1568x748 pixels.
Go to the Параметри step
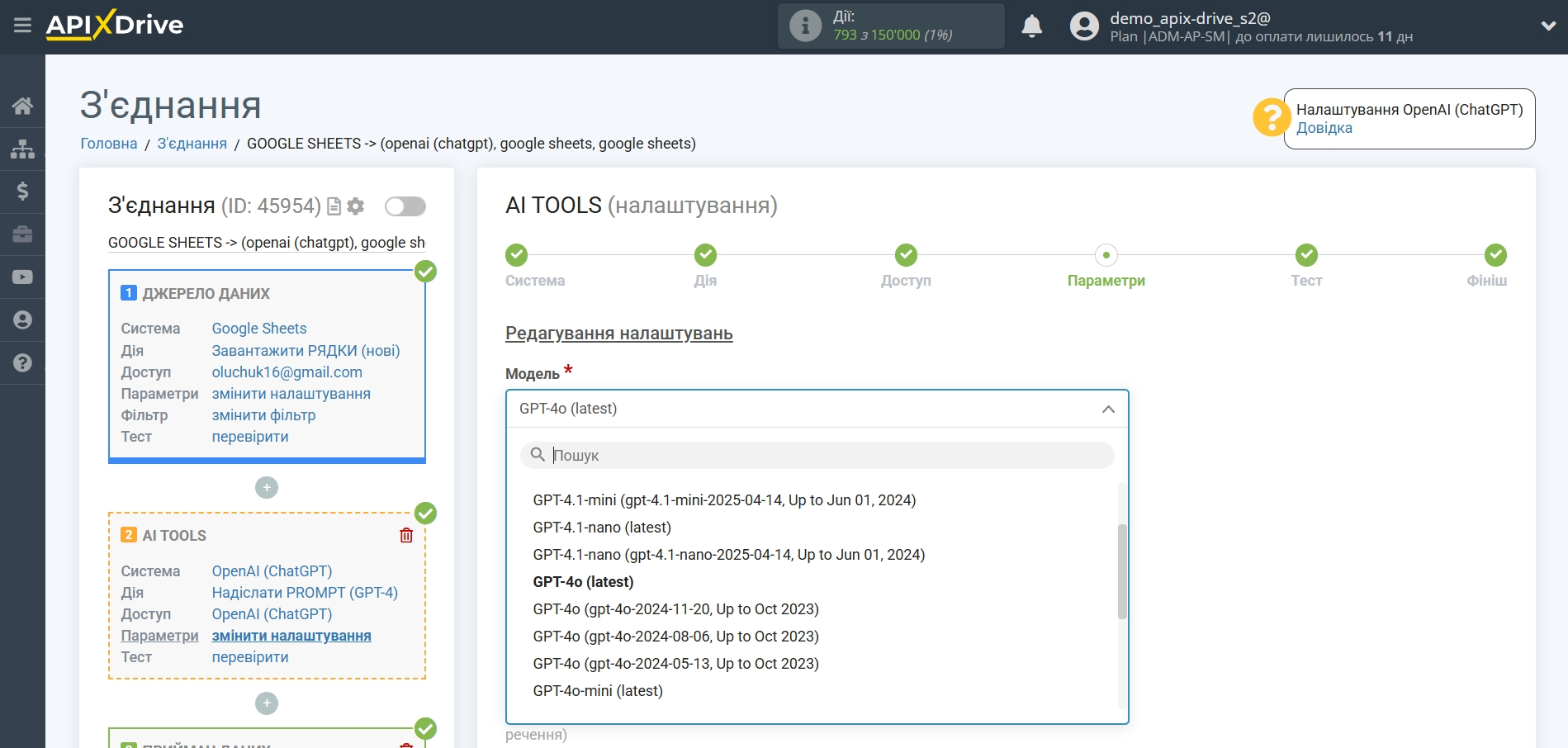(x=1106, y=255)
